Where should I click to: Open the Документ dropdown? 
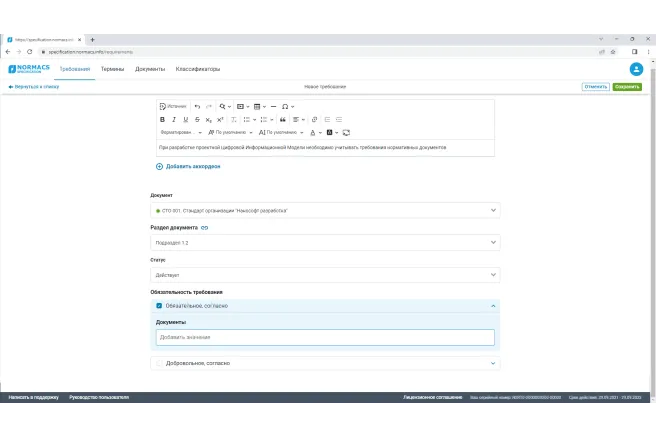click(325, 211)
